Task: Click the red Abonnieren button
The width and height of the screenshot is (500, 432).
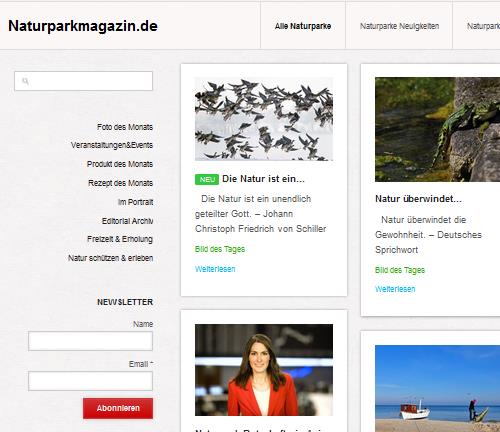Action: (118, 408)
